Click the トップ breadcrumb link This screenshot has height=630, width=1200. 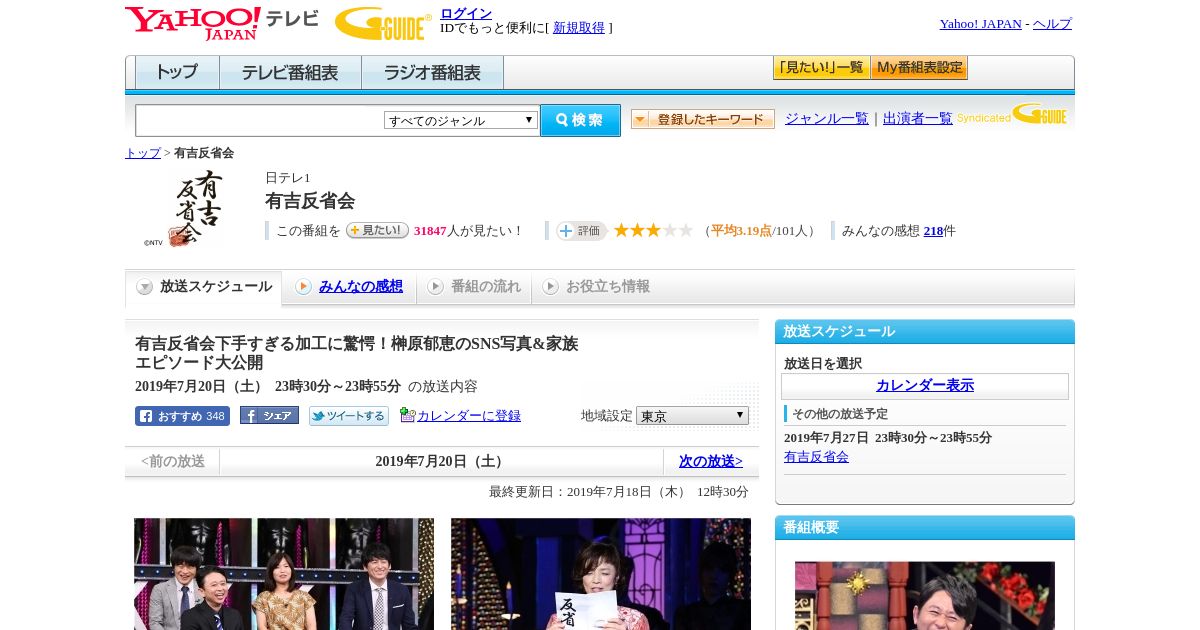coord(143,153)
